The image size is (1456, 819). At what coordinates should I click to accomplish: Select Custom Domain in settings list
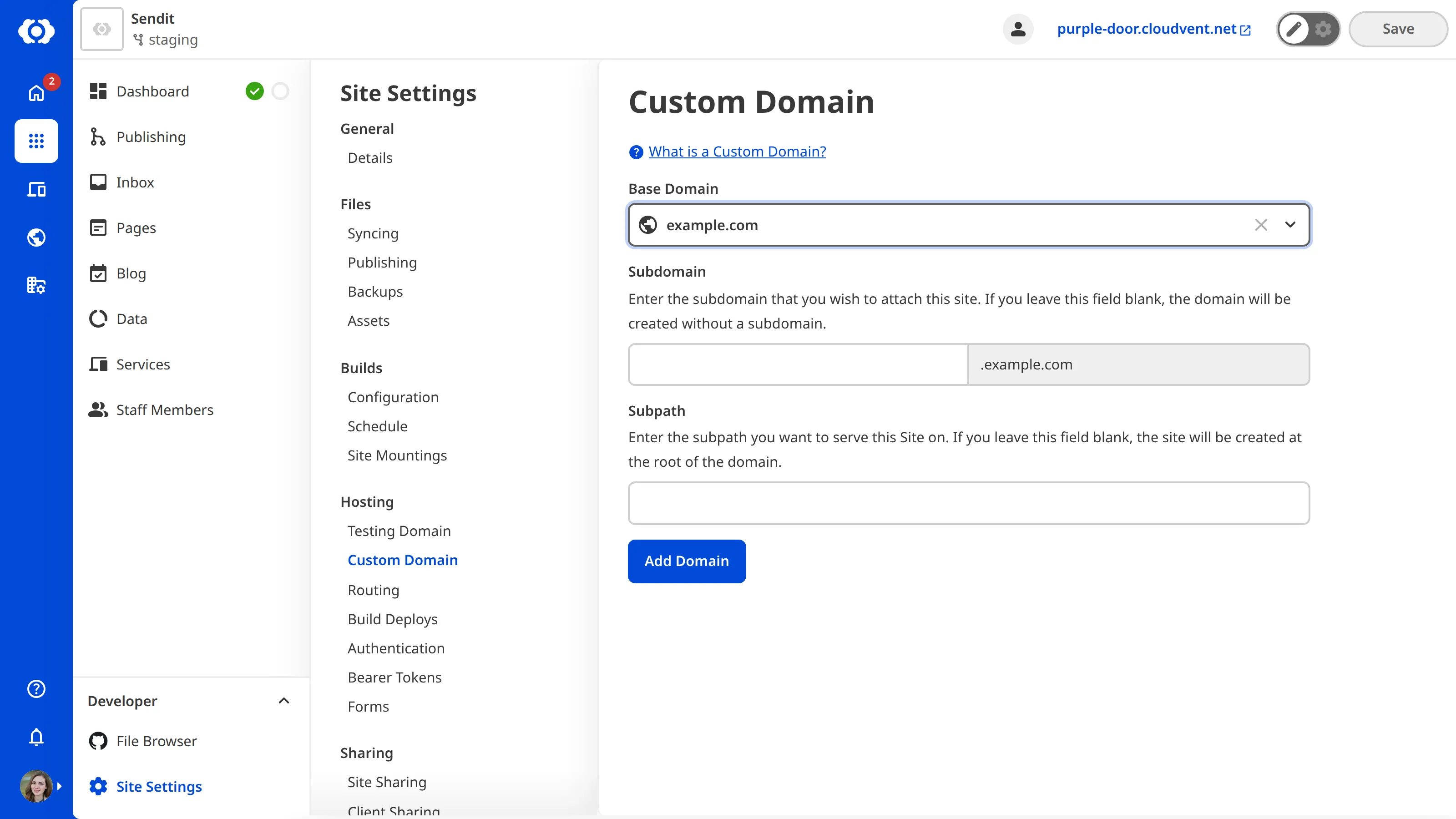tap(402, 560)
